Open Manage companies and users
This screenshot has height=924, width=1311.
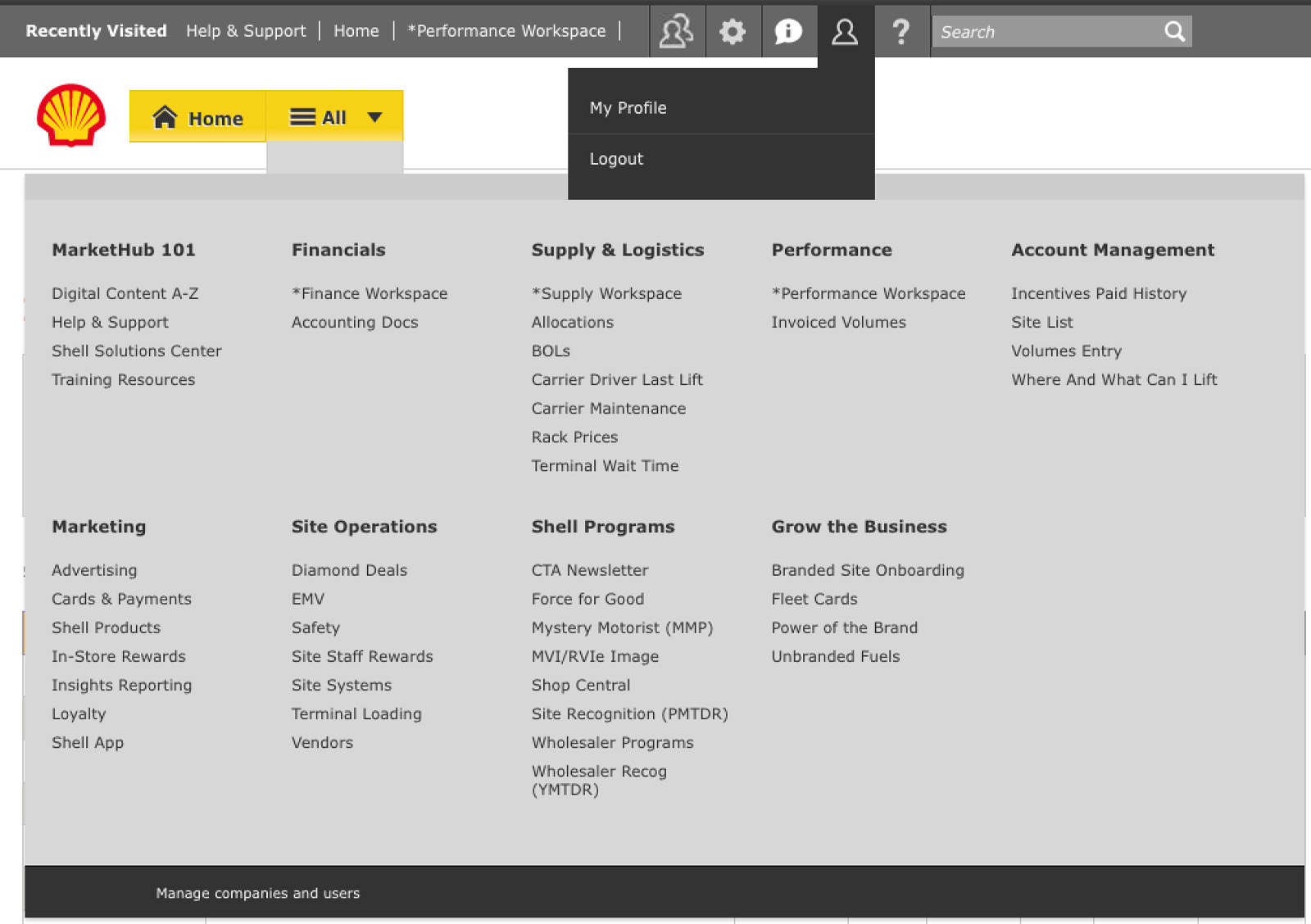[x=257, y=893]
